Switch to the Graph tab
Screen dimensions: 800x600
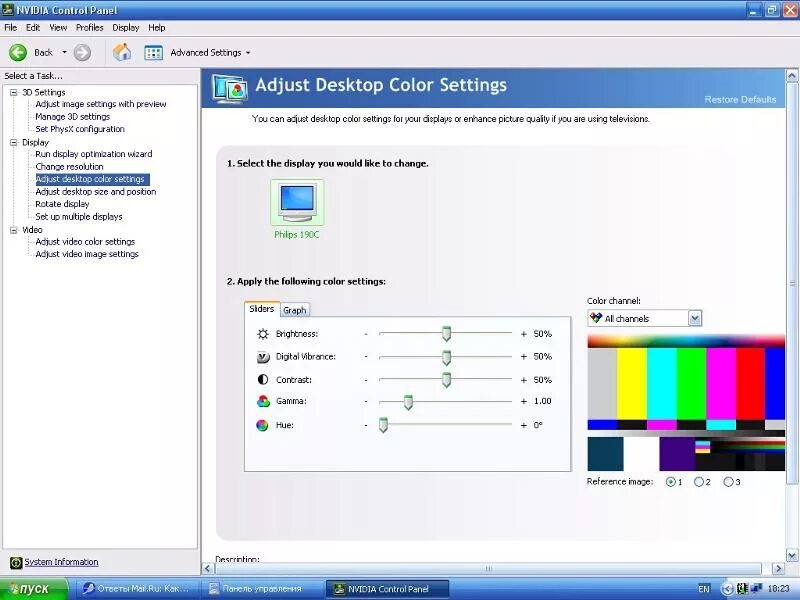(x=294, y=310)
